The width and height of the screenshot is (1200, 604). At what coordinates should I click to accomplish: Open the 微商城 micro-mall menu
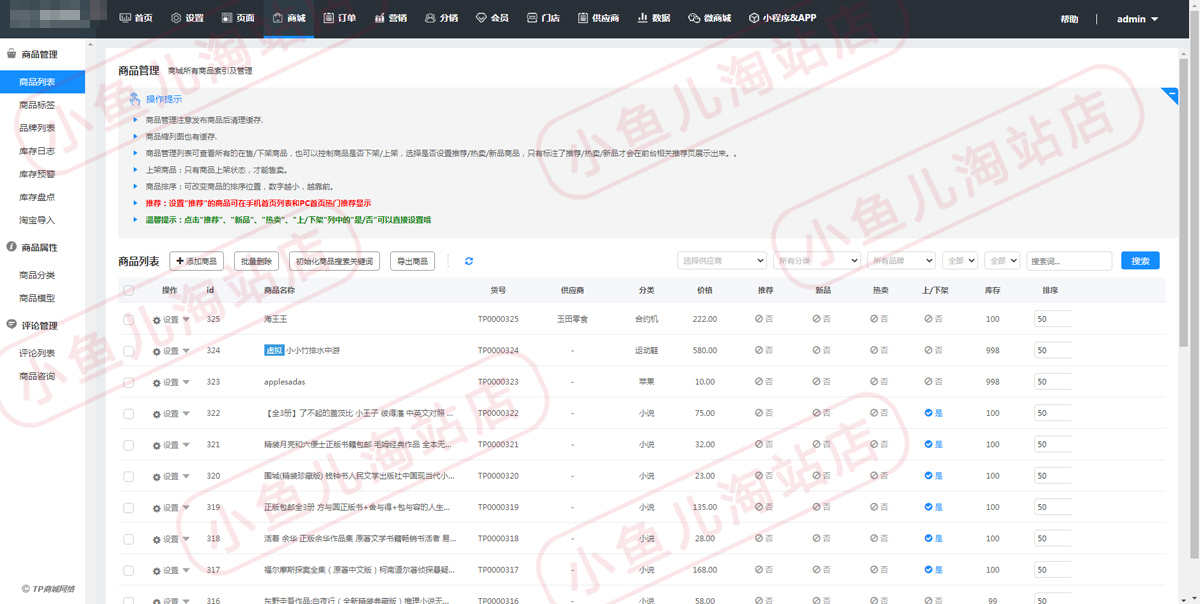click(710, 18)
